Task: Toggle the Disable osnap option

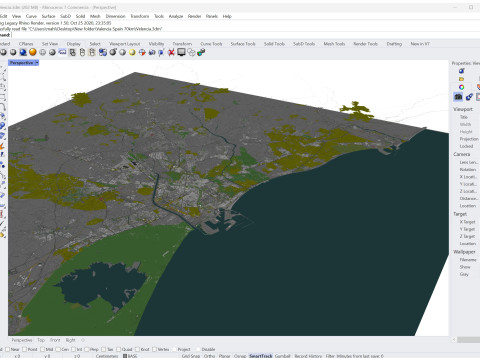Action: [x=208, y=349]
